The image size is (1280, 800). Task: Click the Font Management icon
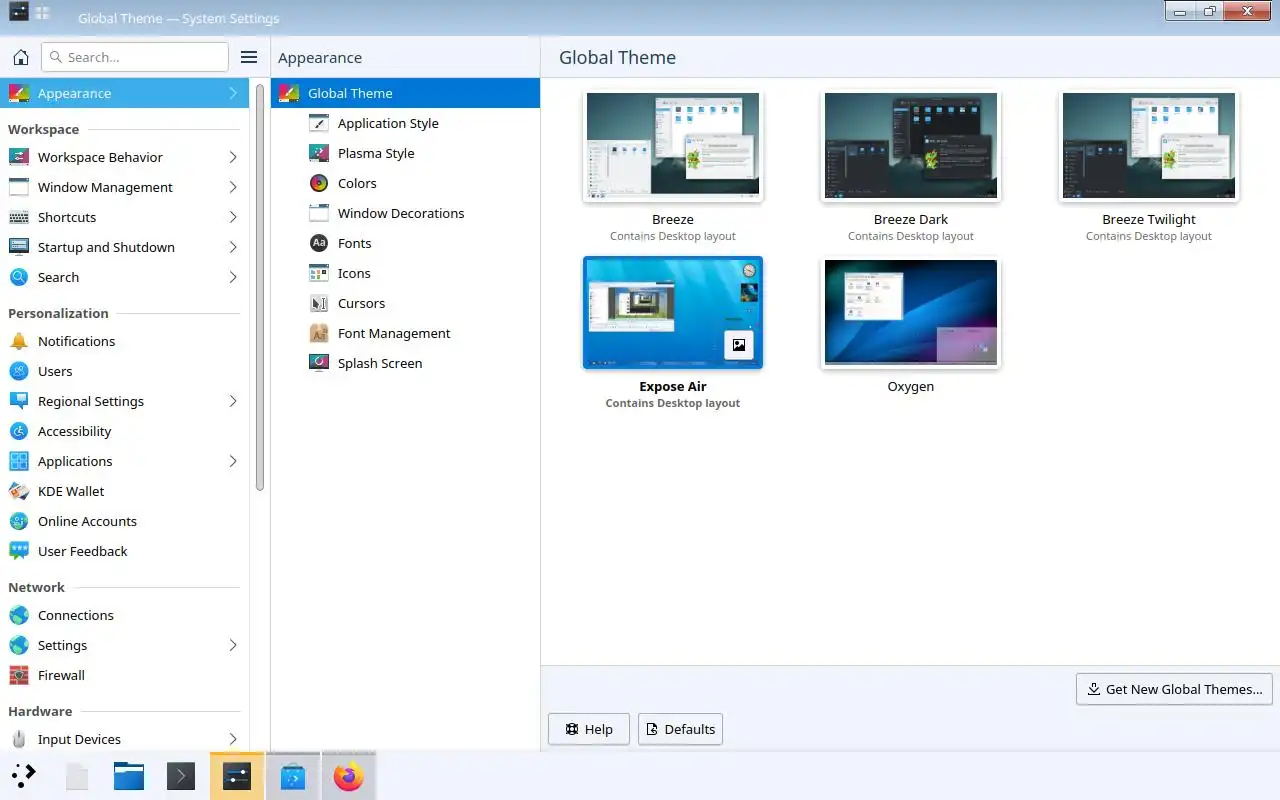pos(319,333)
